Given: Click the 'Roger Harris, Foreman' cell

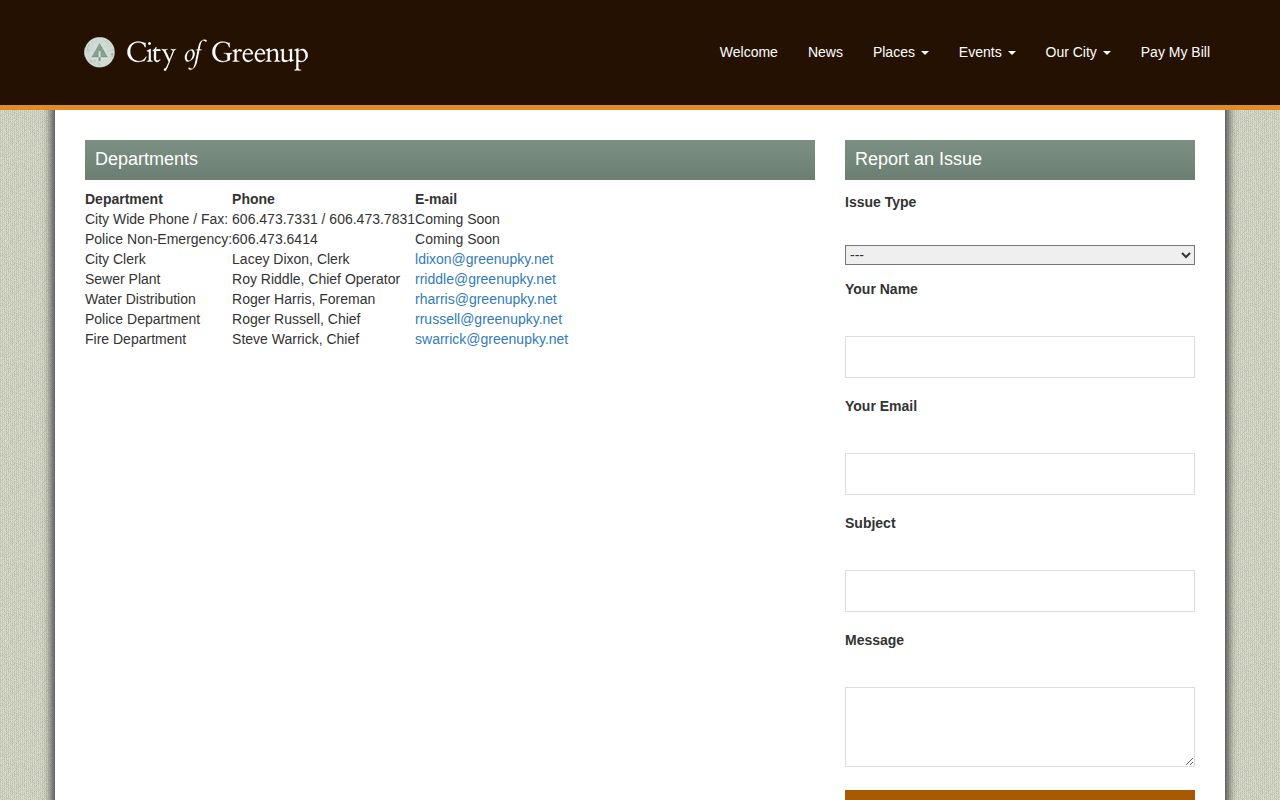Looking at the screenshot, I should click(303, 299).
